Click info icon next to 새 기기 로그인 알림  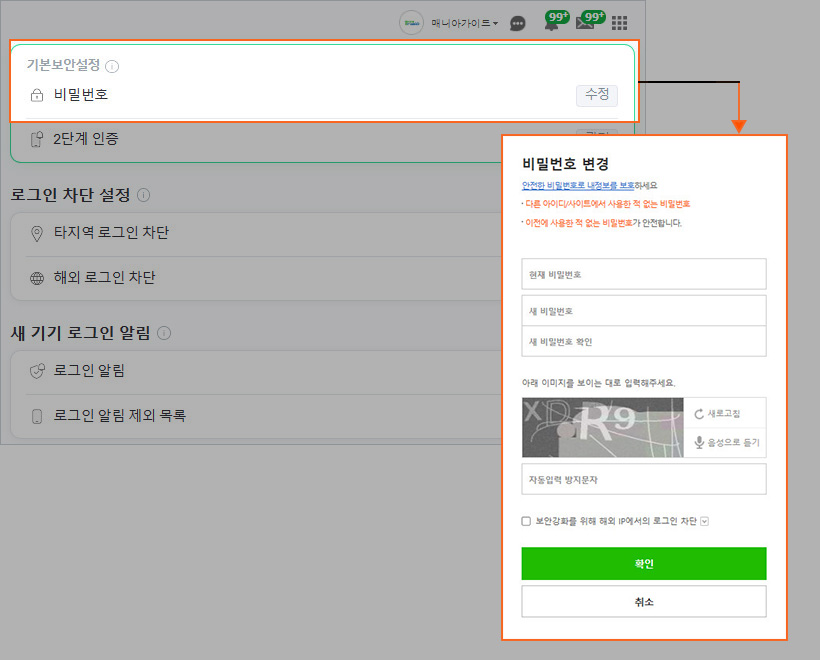point(164,333)
